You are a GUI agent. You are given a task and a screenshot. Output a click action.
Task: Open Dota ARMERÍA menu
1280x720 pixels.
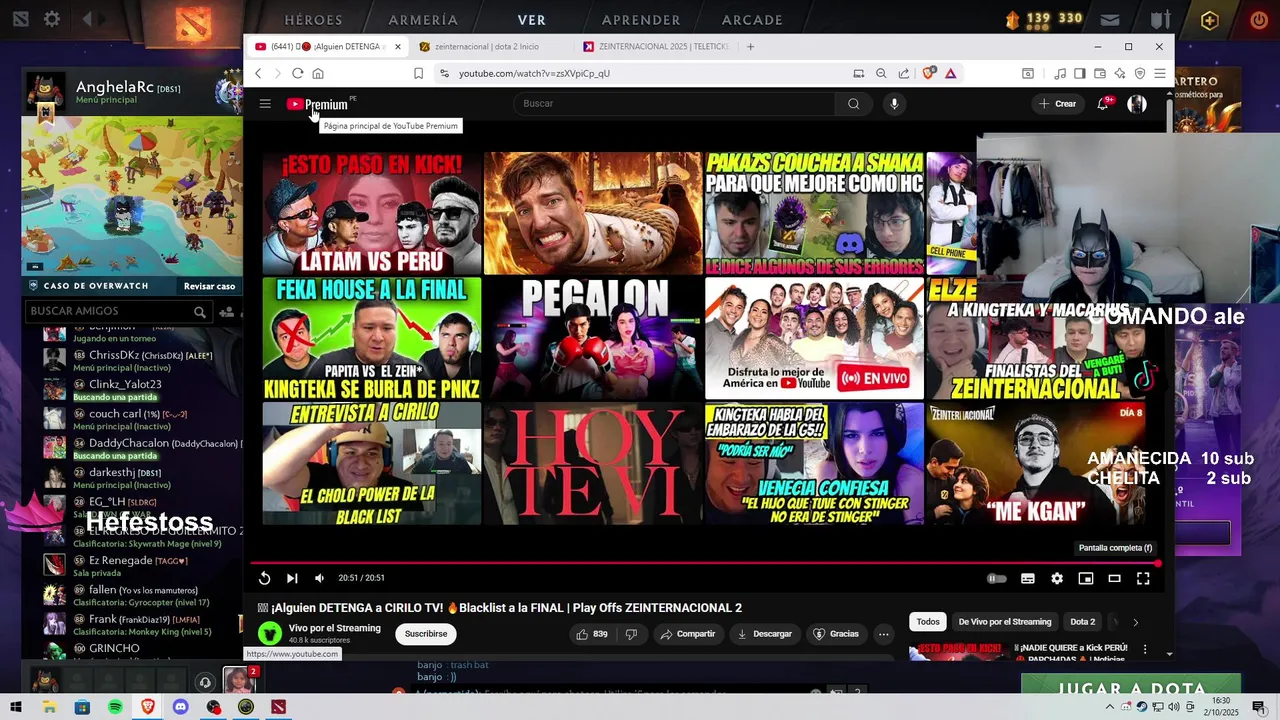coord(423,20)
